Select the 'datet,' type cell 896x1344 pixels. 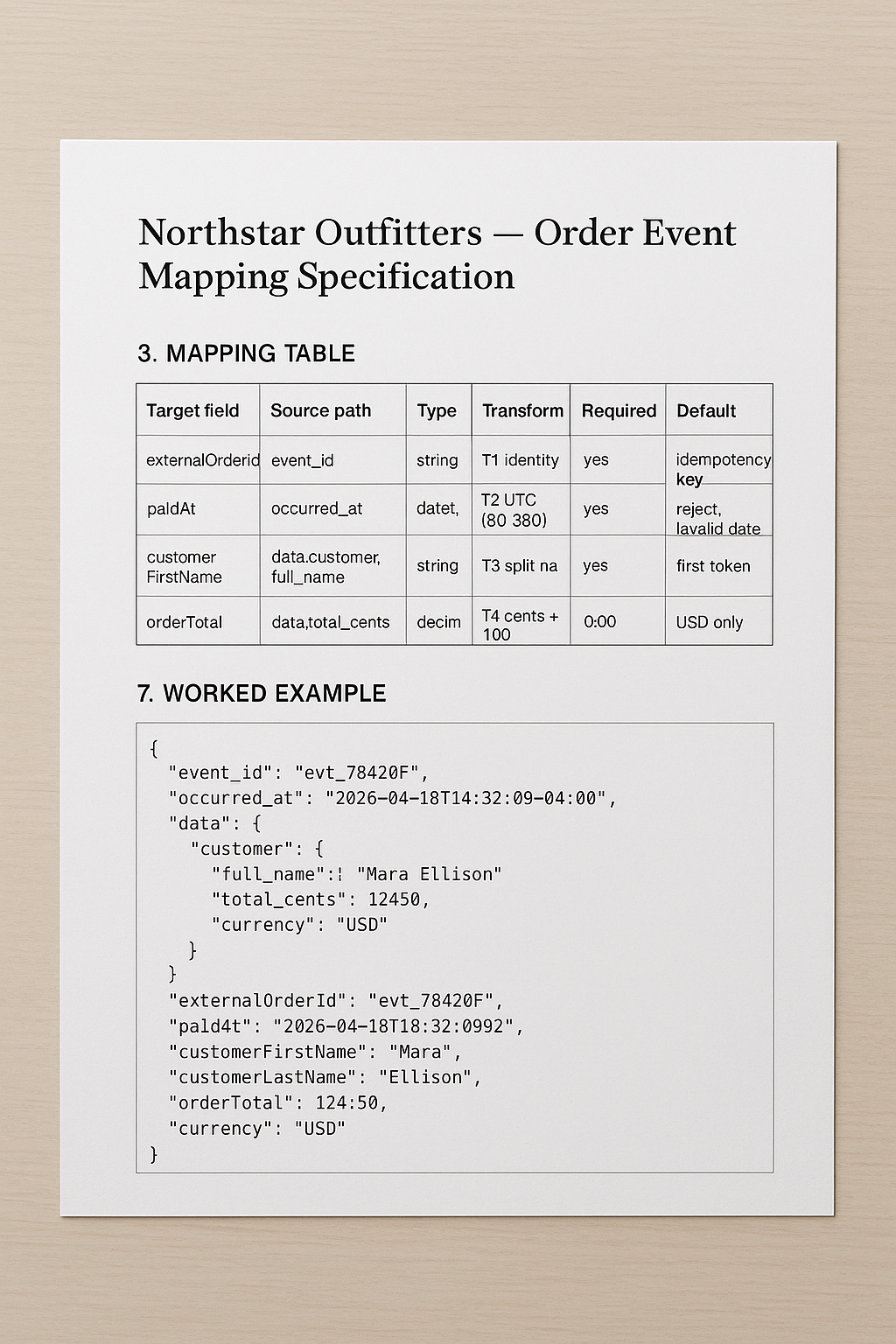point(437,508)
